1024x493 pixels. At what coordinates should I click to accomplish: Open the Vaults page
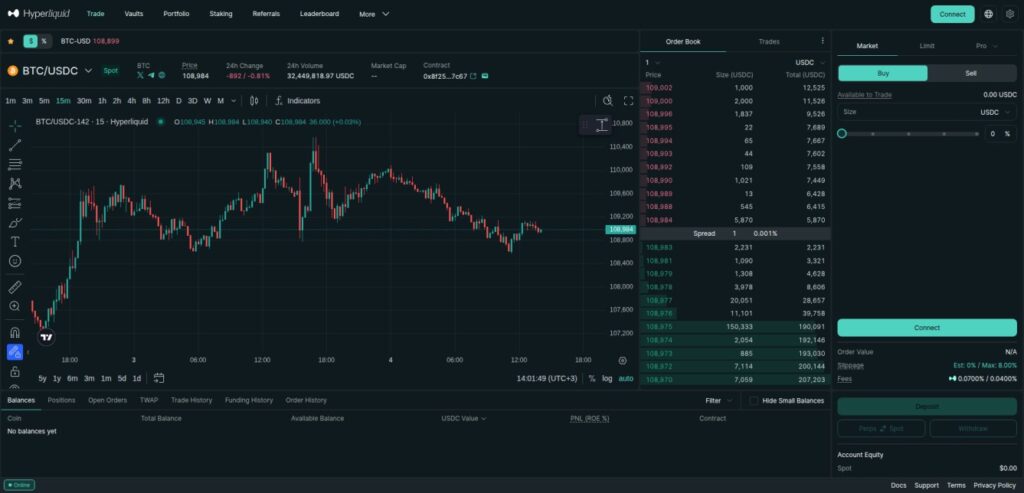pyautogui.click(x=134, y=14)
